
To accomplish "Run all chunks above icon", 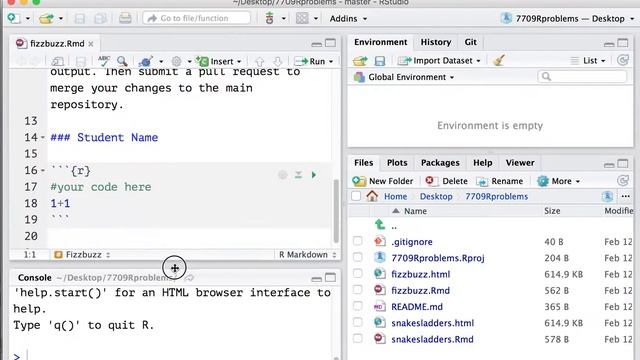I will [x=298, y=175].
